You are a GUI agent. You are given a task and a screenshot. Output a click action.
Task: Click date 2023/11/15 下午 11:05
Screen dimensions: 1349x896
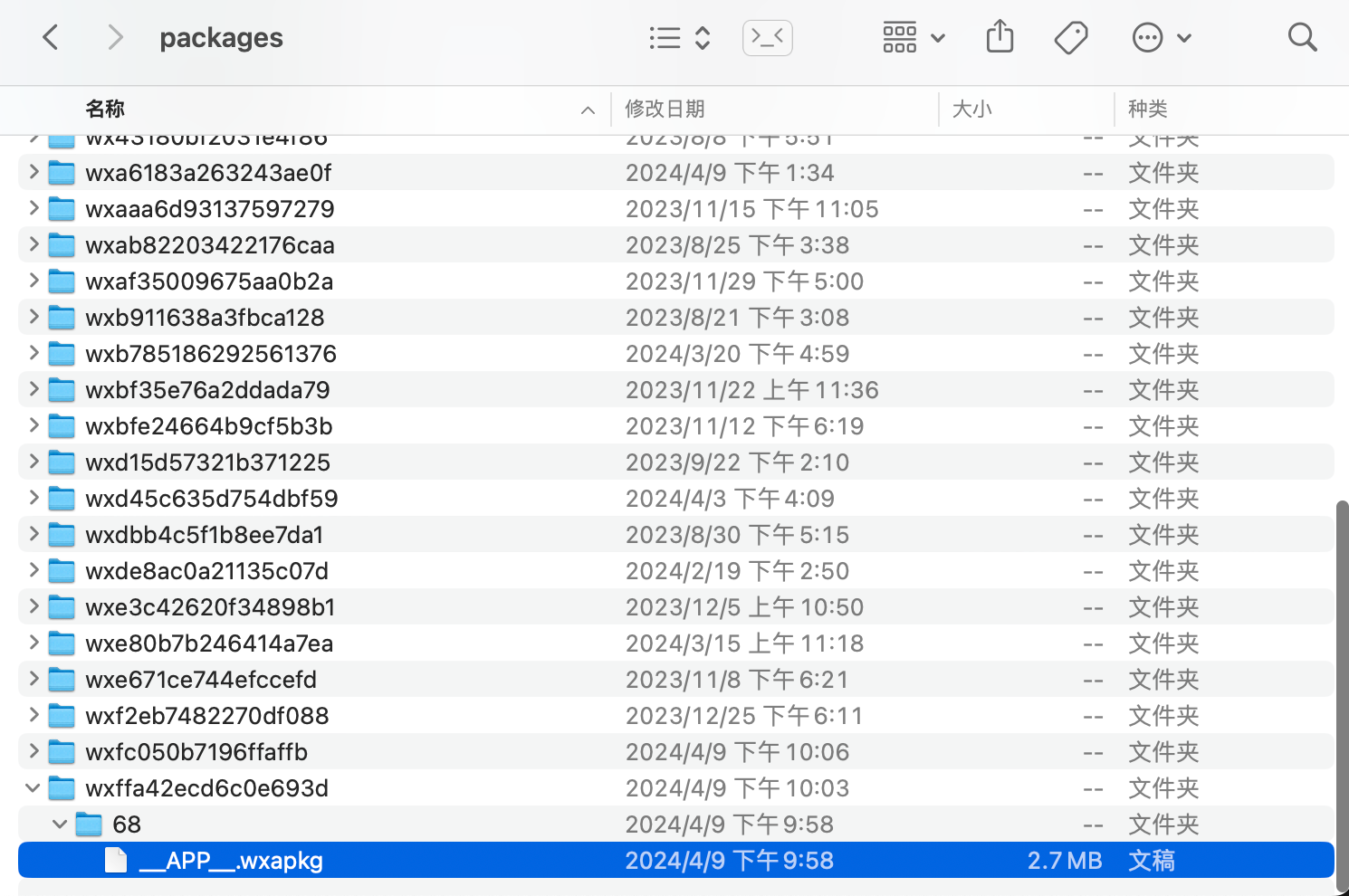(751, 209)
